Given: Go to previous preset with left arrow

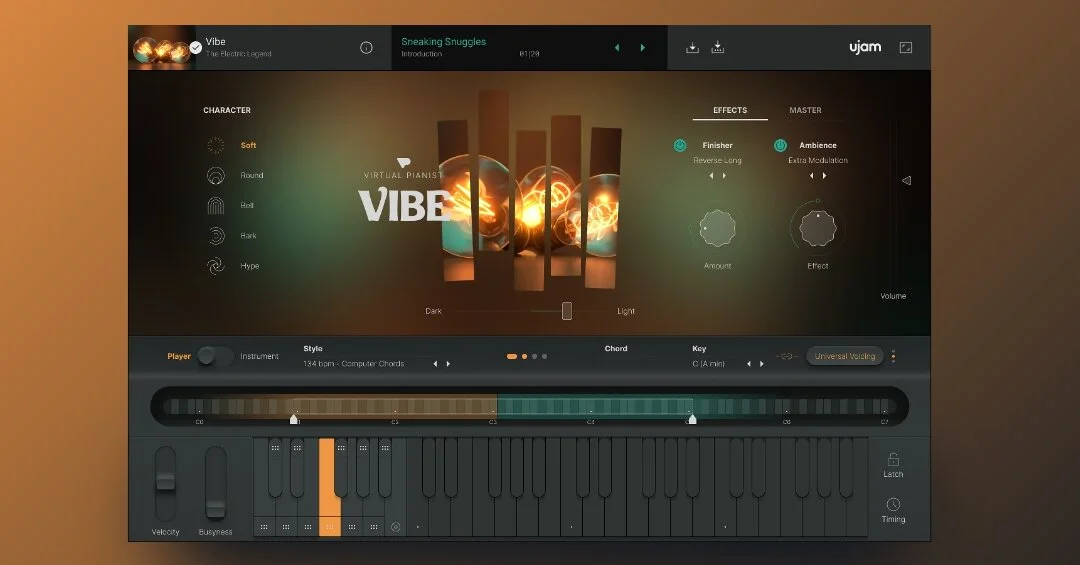Looking at the screenshot, I should point(617,48).
